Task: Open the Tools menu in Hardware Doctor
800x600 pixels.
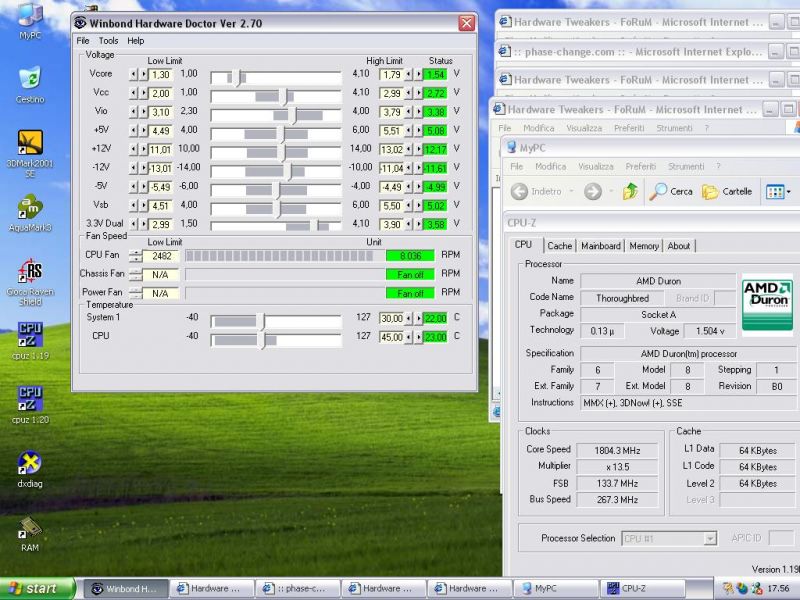Action: click(x=108, y=41)
